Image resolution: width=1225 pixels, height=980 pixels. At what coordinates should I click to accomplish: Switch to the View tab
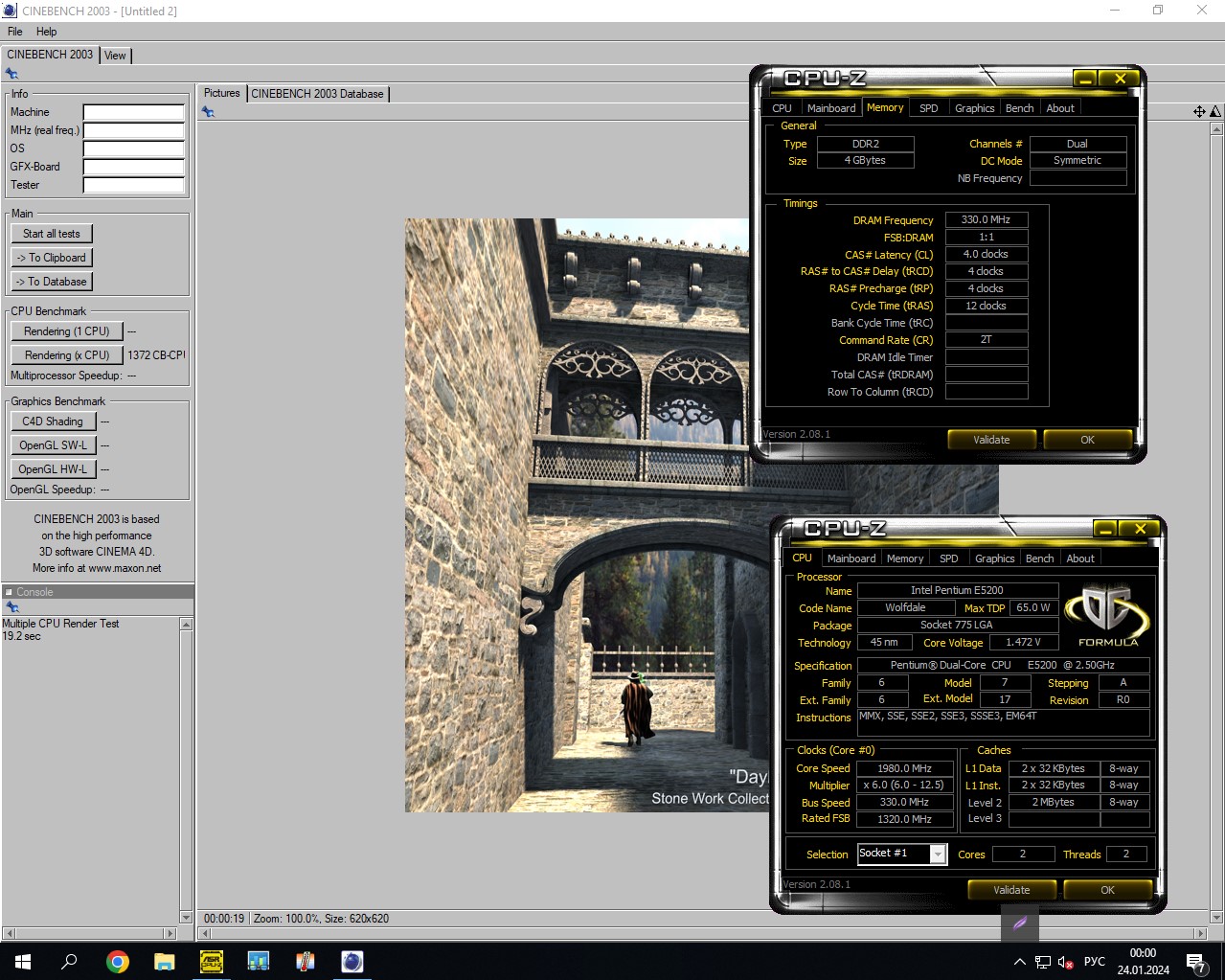pyautogui.click(x=115, y=56)
